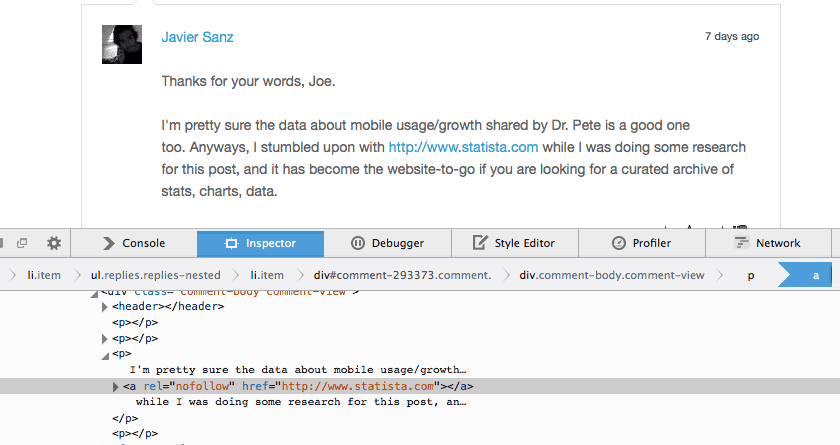The height and width of the screenshot is (445, 840).
Task: Click the Javier Sanz author link
Action: click(x=197, y=37)
